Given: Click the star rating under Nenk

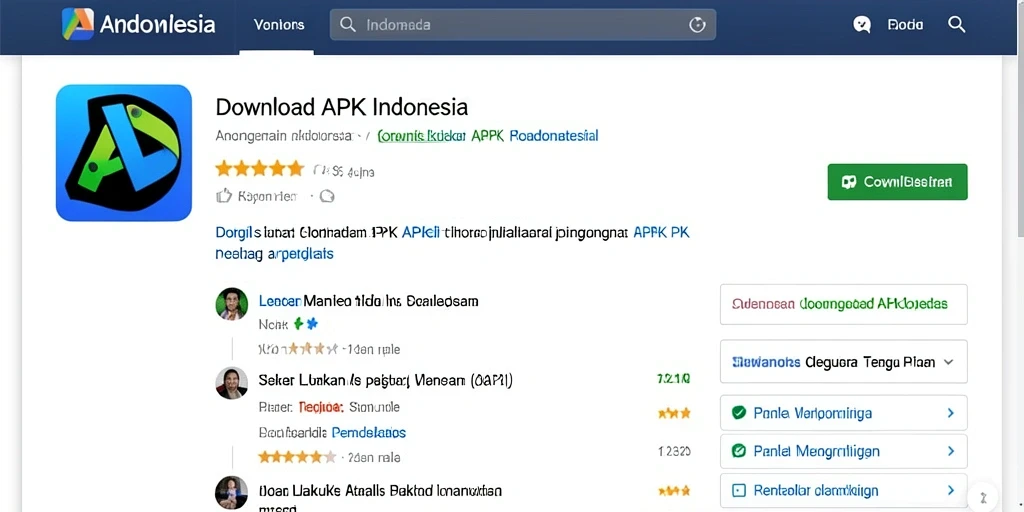Looking at the screenshot, I should coord(313,349).
